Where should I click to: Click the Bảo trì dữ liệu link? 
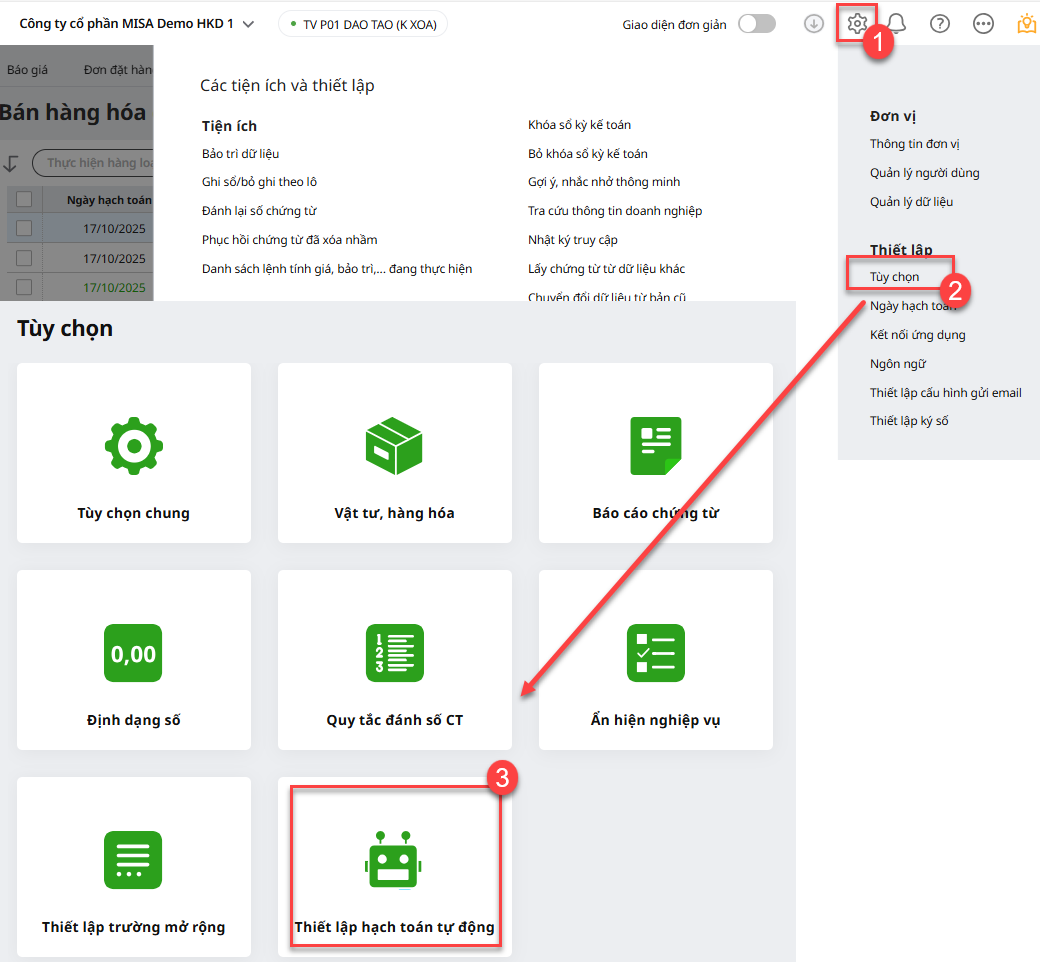(x=240, y=154)
